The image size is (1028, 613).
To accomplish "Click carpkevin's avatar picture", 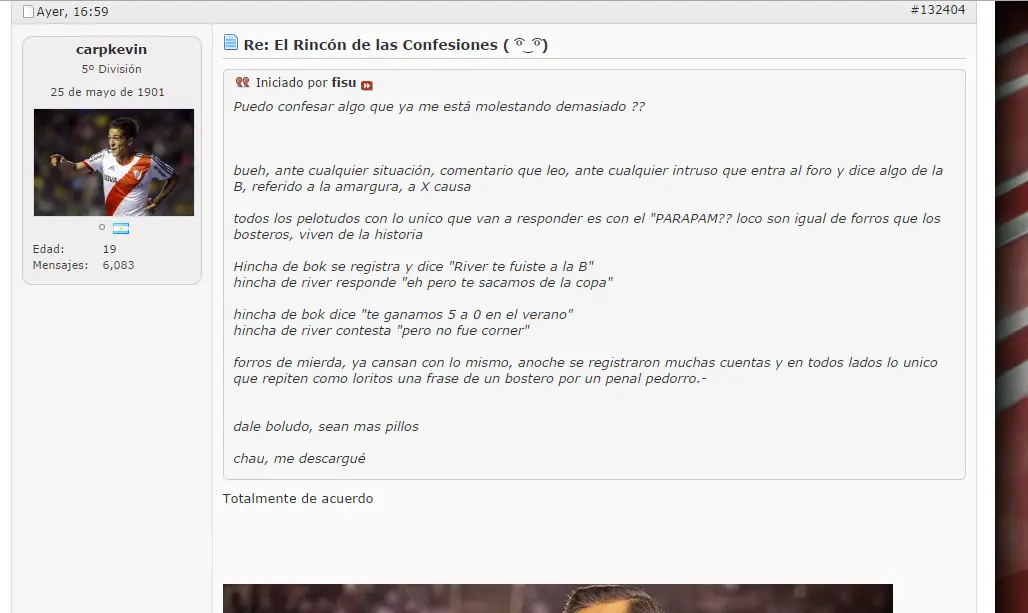I will point(114,163).
